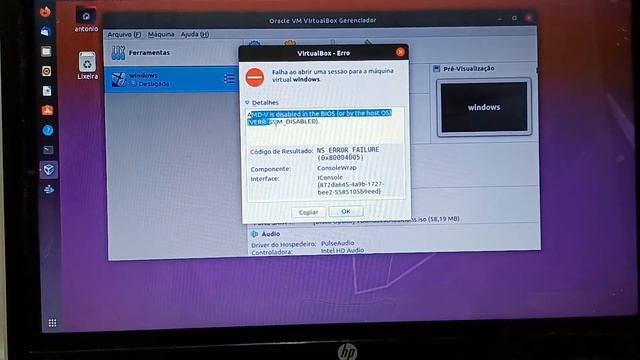Click the windows preview thumbnail
The image size is (640, 360).
point(484,107)
